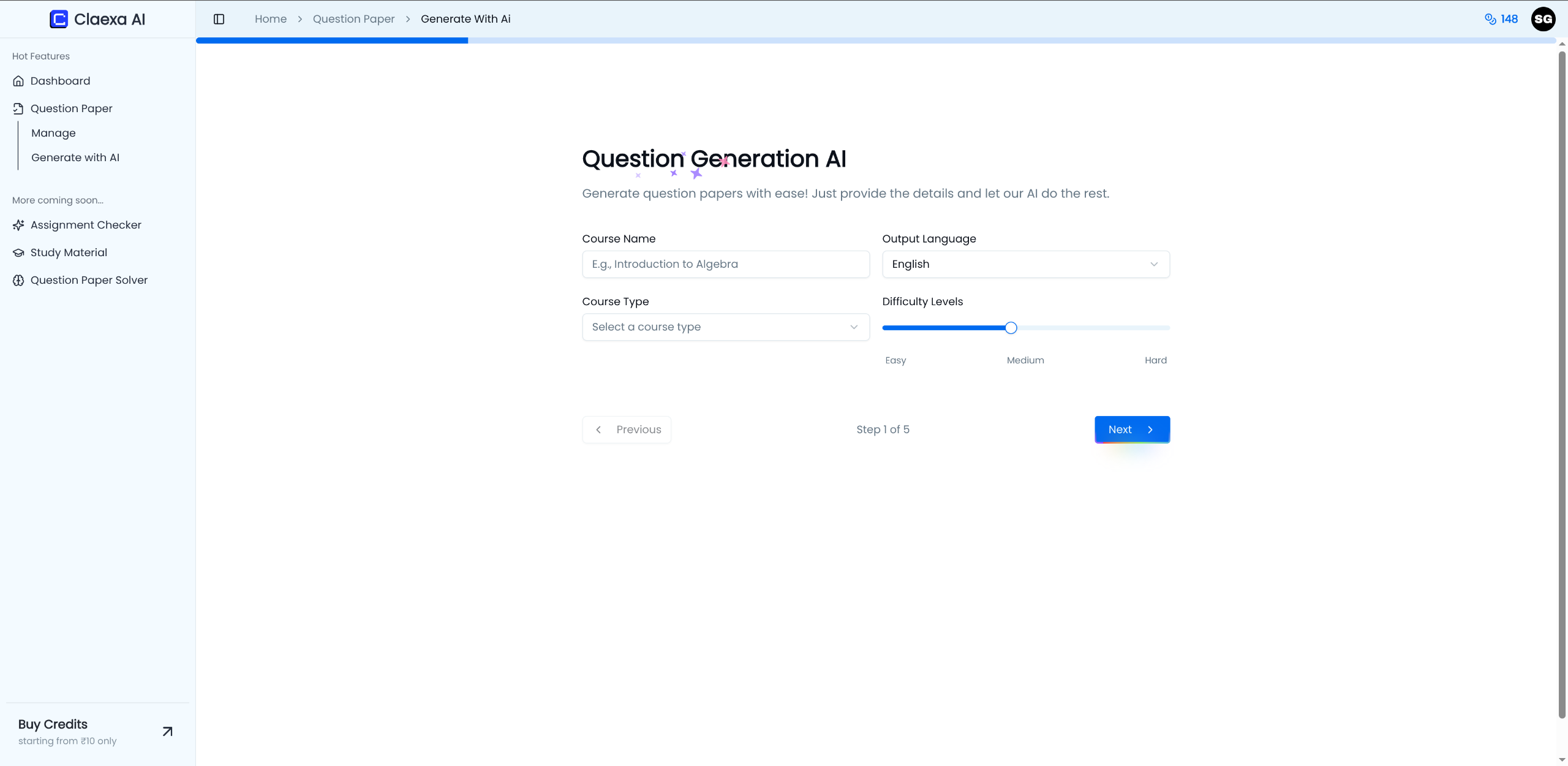This screenshot has height=766, width=1568.
Task: Click the Assignment Checker sparkle icon
Action: tap(18, 225)
